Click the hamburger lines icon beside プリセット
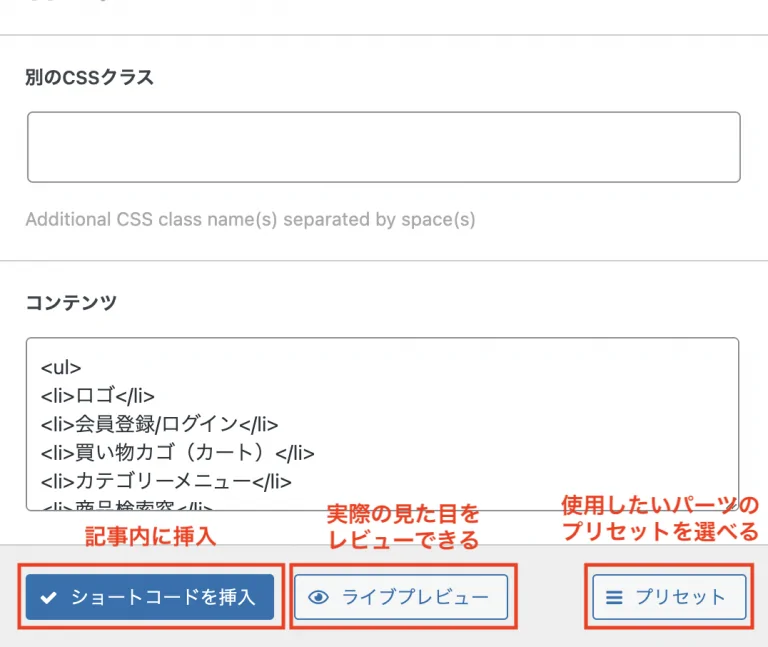 (614, 597)
